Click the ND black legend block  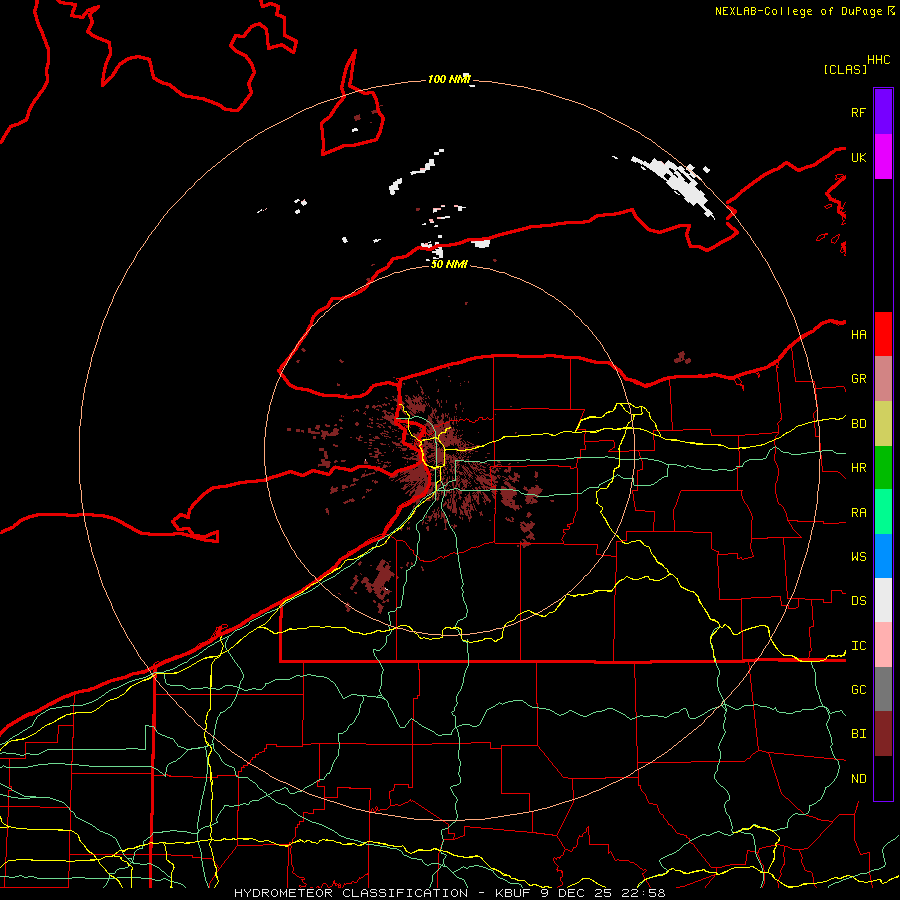tap(883, 778)
